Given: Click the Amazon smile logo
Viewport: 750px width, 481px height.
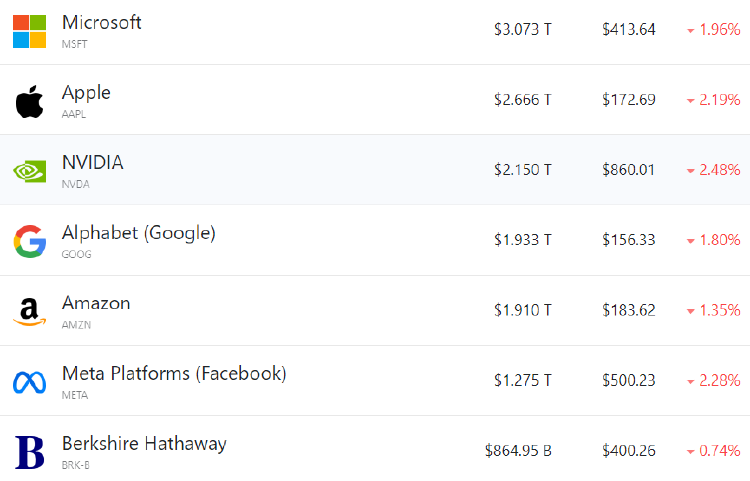Looking at the screenshot, I should tap(30, 312).
